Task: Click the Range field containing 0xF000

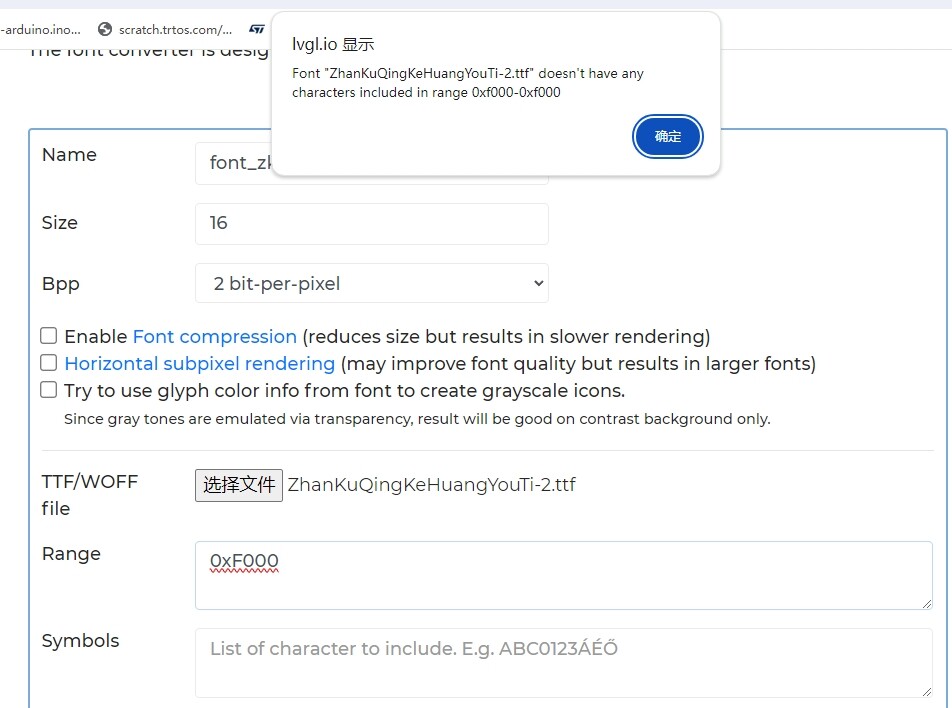Action: (563, 575)
